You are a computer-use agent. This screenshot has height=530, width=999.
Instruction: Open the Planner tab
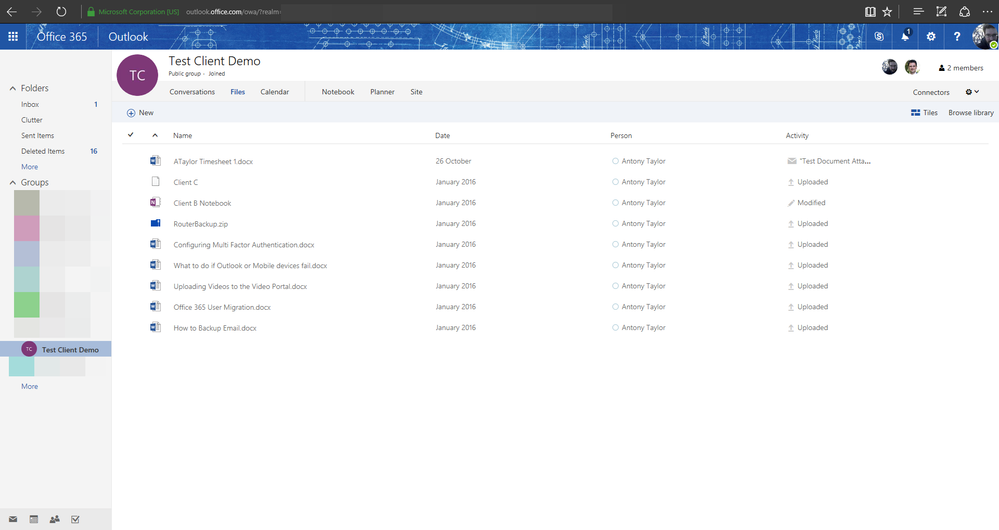[382, 92]
